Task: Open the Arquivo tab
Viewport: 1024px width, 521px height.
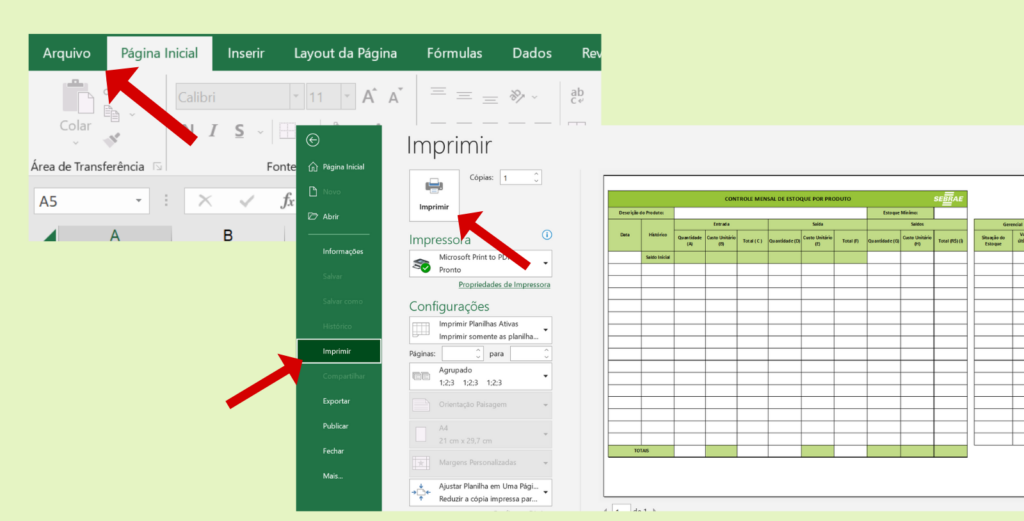Action: point(67,54)
